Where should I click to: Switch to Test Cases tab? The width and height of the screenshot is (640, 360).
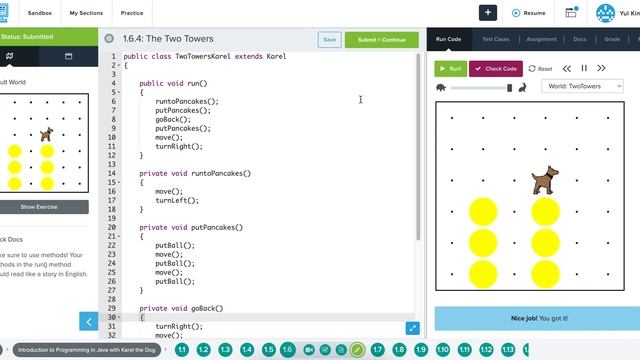[496, 39]
